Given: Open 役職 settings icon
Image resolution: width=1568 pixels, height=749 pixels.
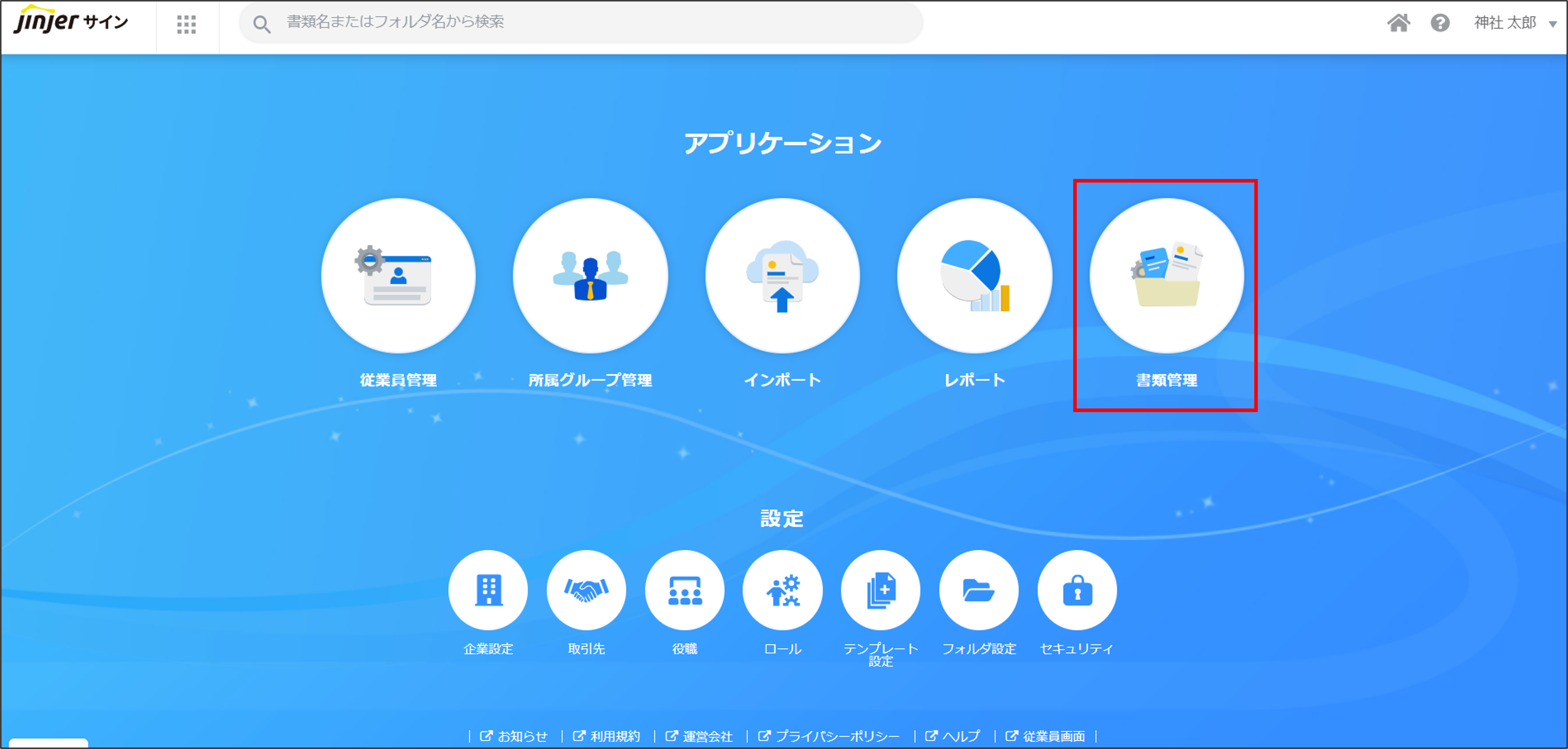Looking at the screenshot, I should pos(684,590).
